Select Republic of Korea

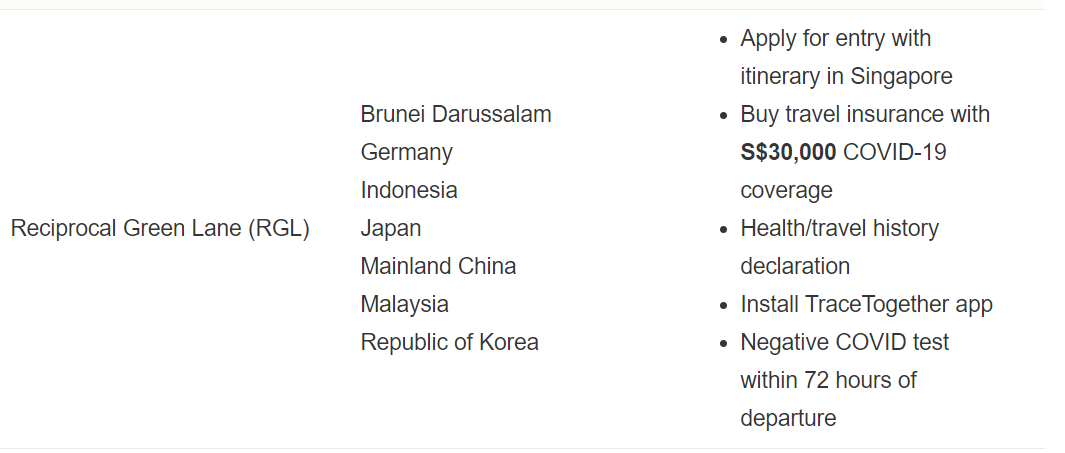449,343
